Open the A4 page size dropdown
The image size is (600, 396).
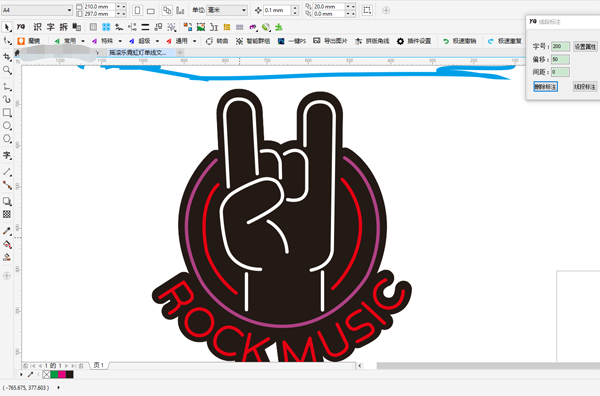point(69,10)
